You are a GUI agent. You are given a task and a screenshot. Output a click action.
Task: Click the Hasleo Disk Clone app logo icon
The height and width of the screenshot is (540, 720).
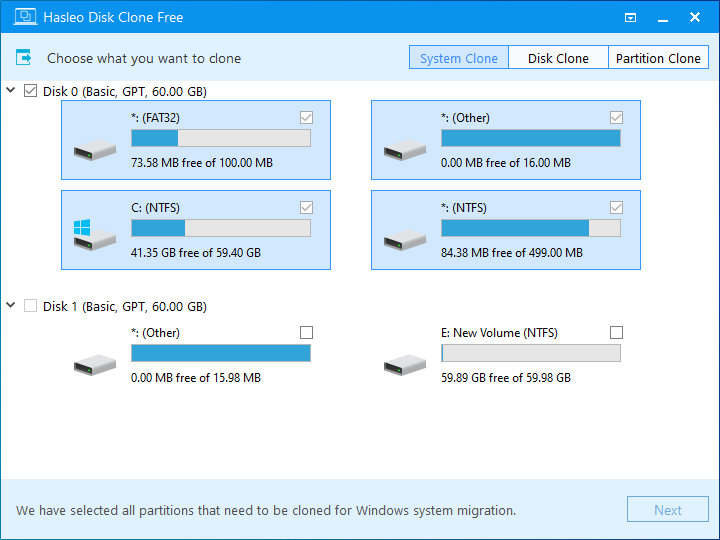[x=25, y=17]
